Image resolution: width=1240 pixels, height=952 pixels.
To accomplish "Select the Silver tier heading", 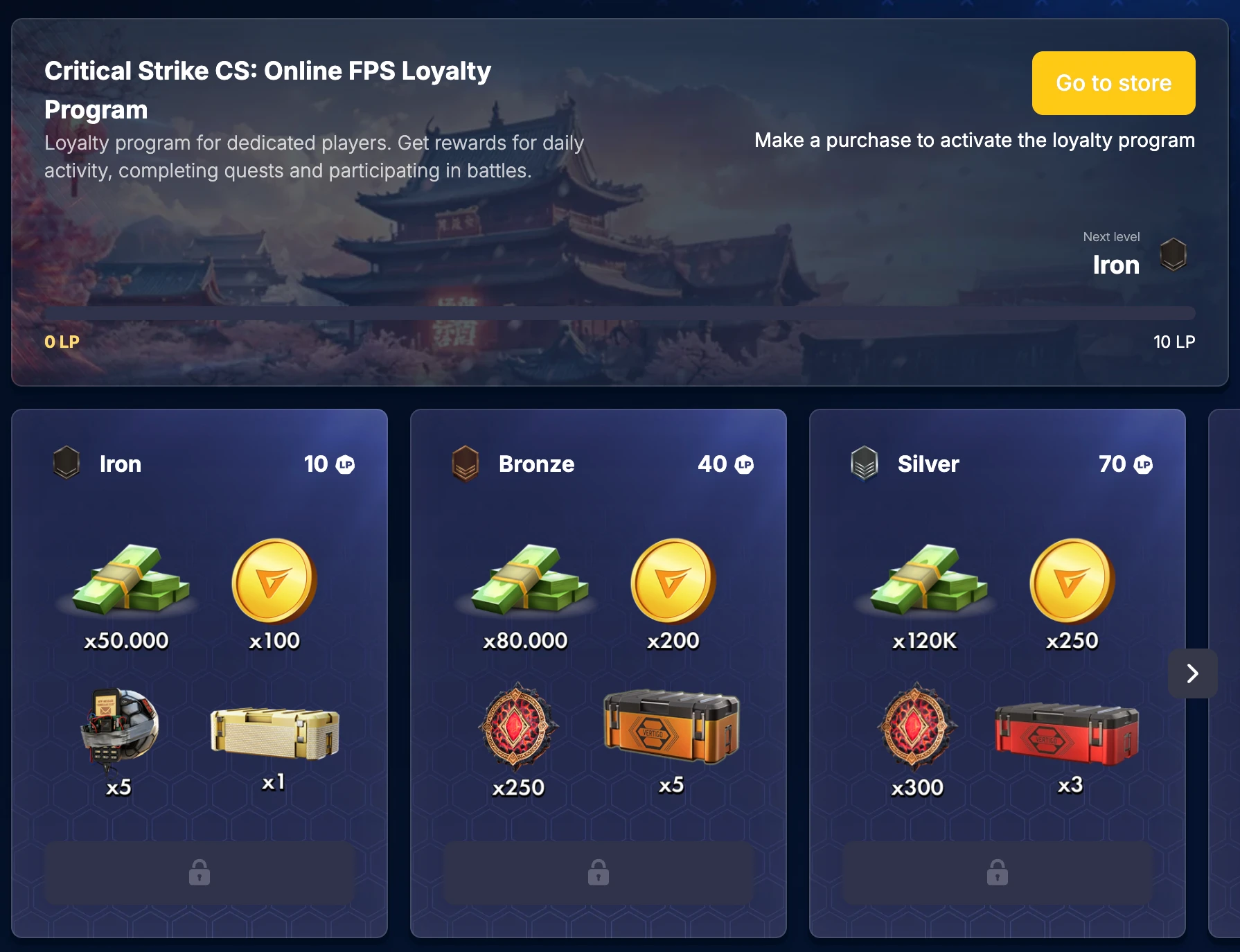I will click(x=928, y=464).
